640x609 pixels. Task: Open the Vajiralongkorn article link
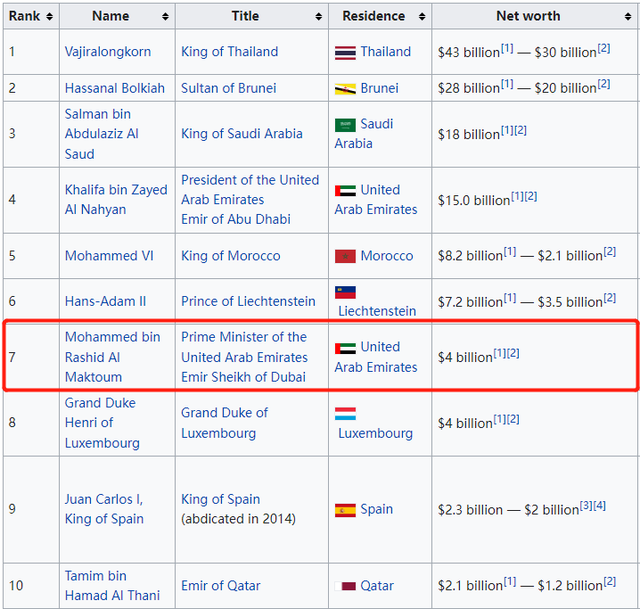[109, 52]
